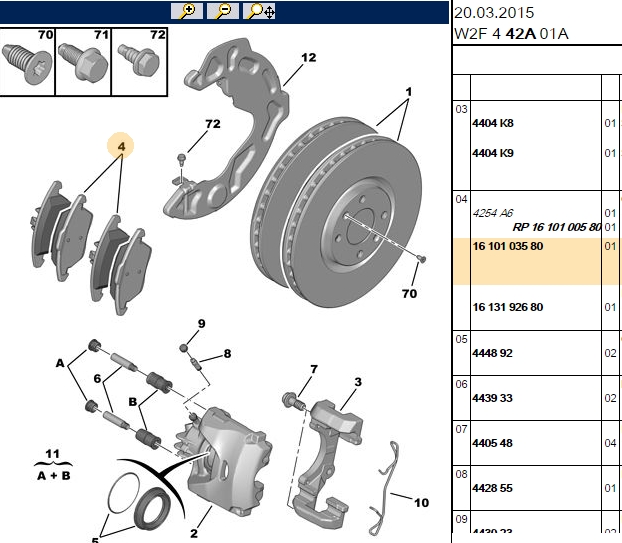Click the date 20.03.2015 header text
Screen dimensions: 622x543
(494, 13)
